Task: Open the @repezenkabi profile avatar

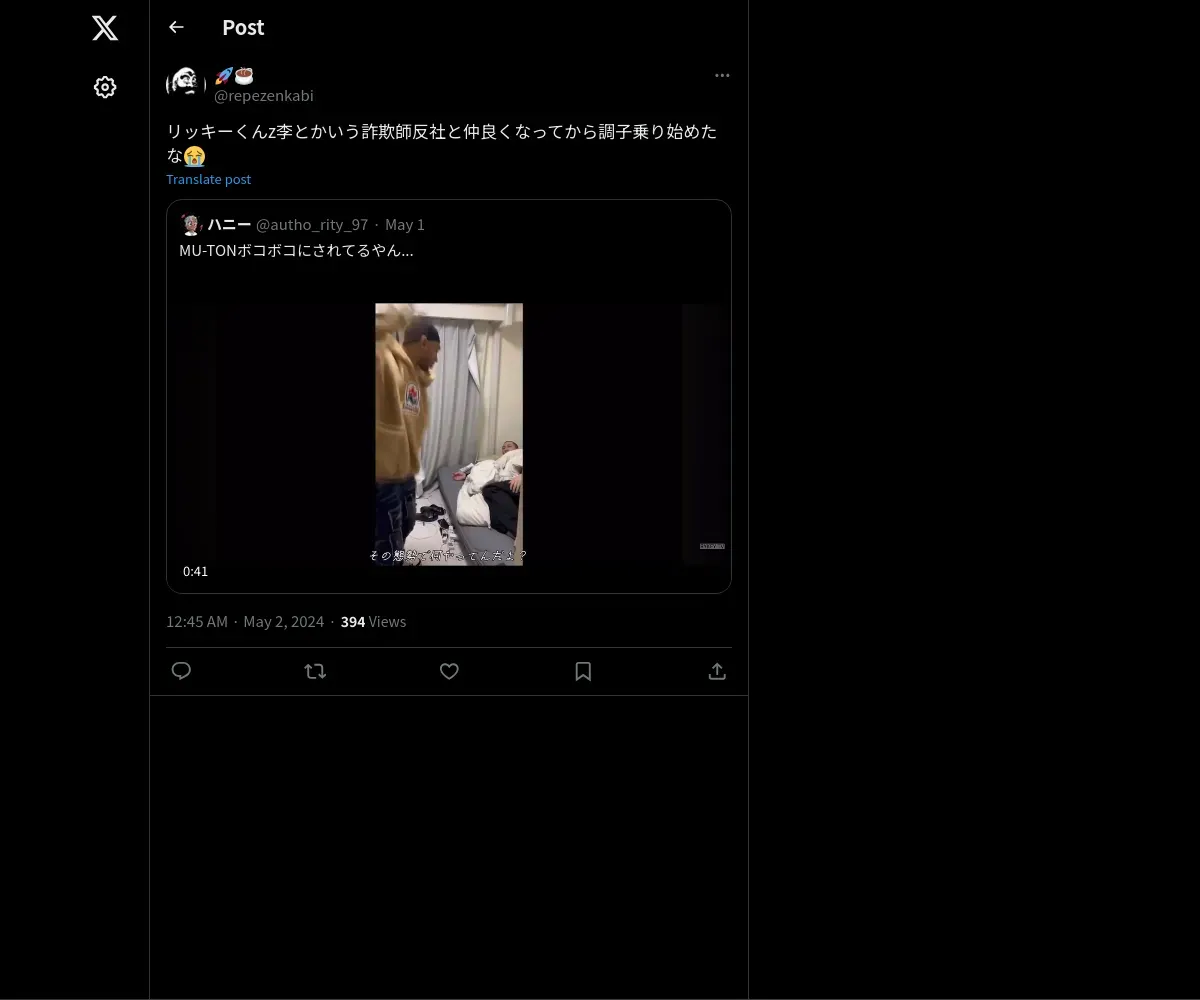Action: tap(186, 84)
